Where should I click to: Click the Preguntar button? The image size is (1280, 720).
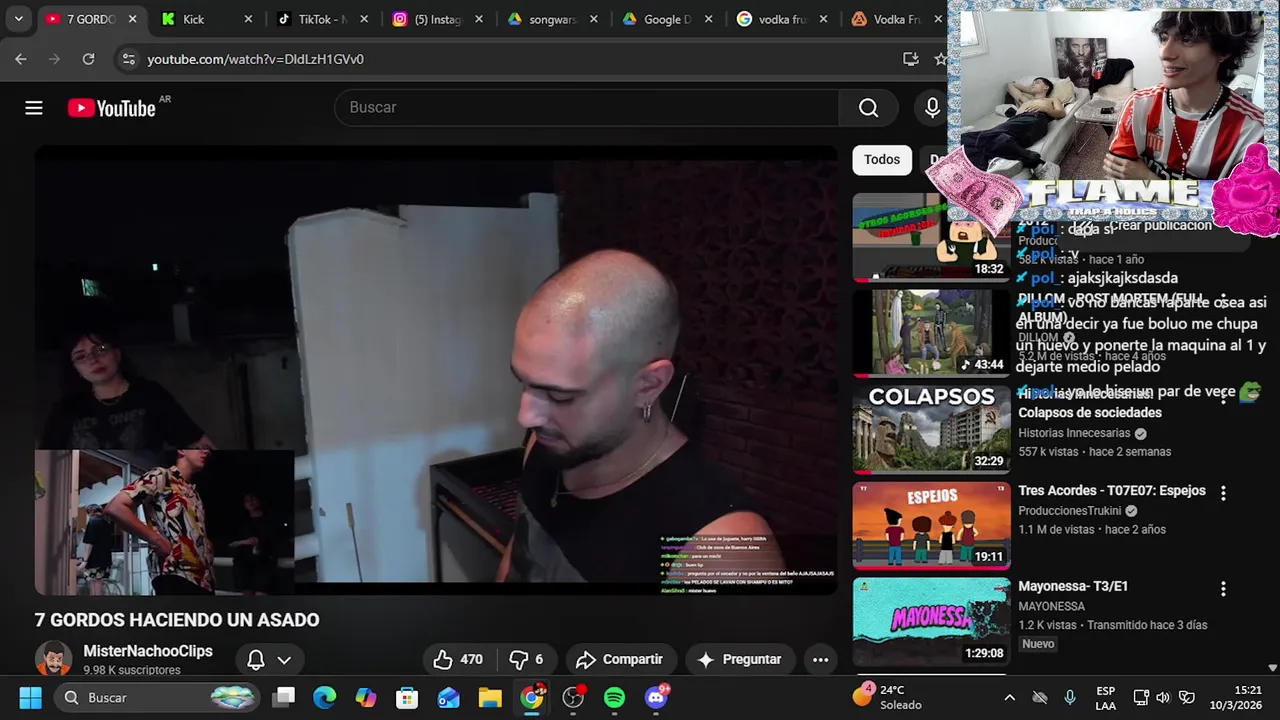click(739, 659)
